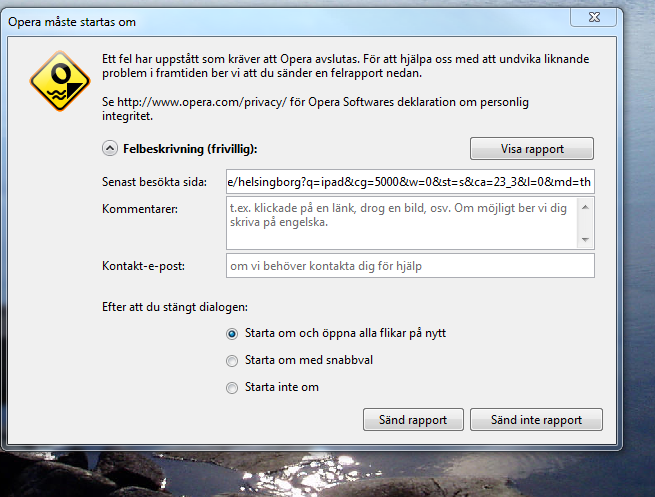The height and width of the screenshot is (497, 655).
Task: Collapse the Felbeskrivning section chevron
Action: click(110, 148)
